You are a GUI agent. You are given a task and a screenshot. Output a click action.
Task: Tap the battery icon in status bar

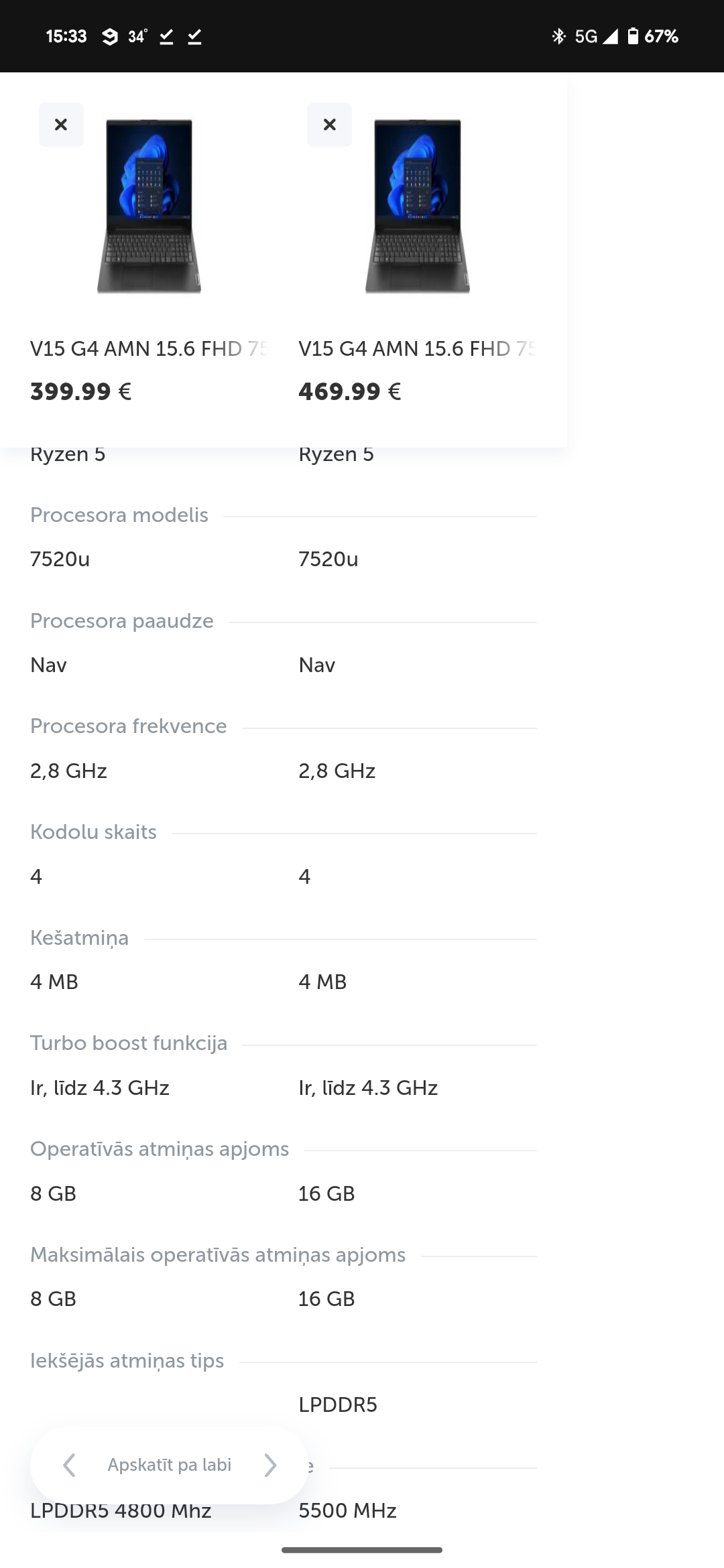633,36
